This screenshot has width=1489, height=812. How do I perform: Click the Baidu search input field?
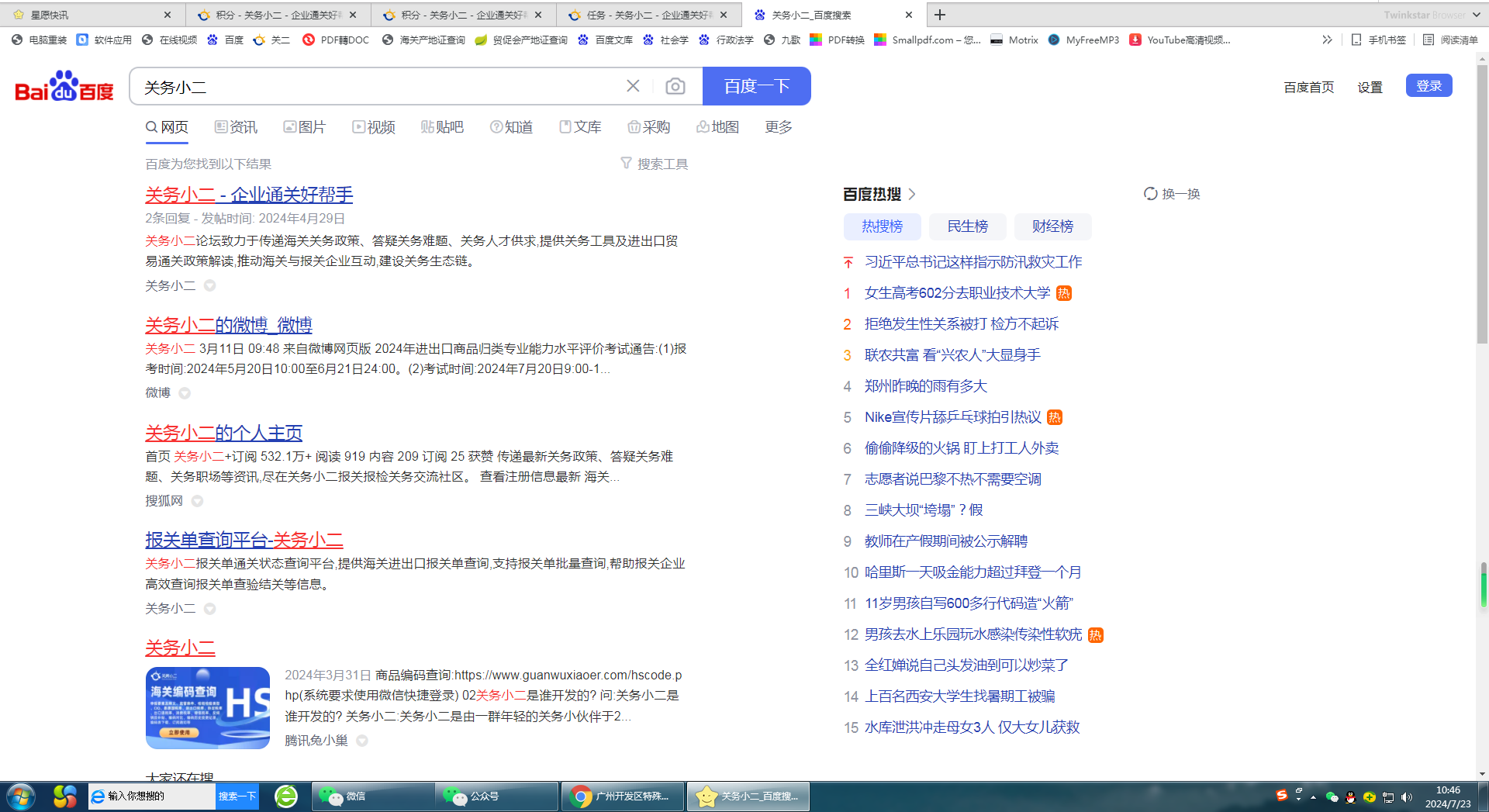click(x=380, y=86)
